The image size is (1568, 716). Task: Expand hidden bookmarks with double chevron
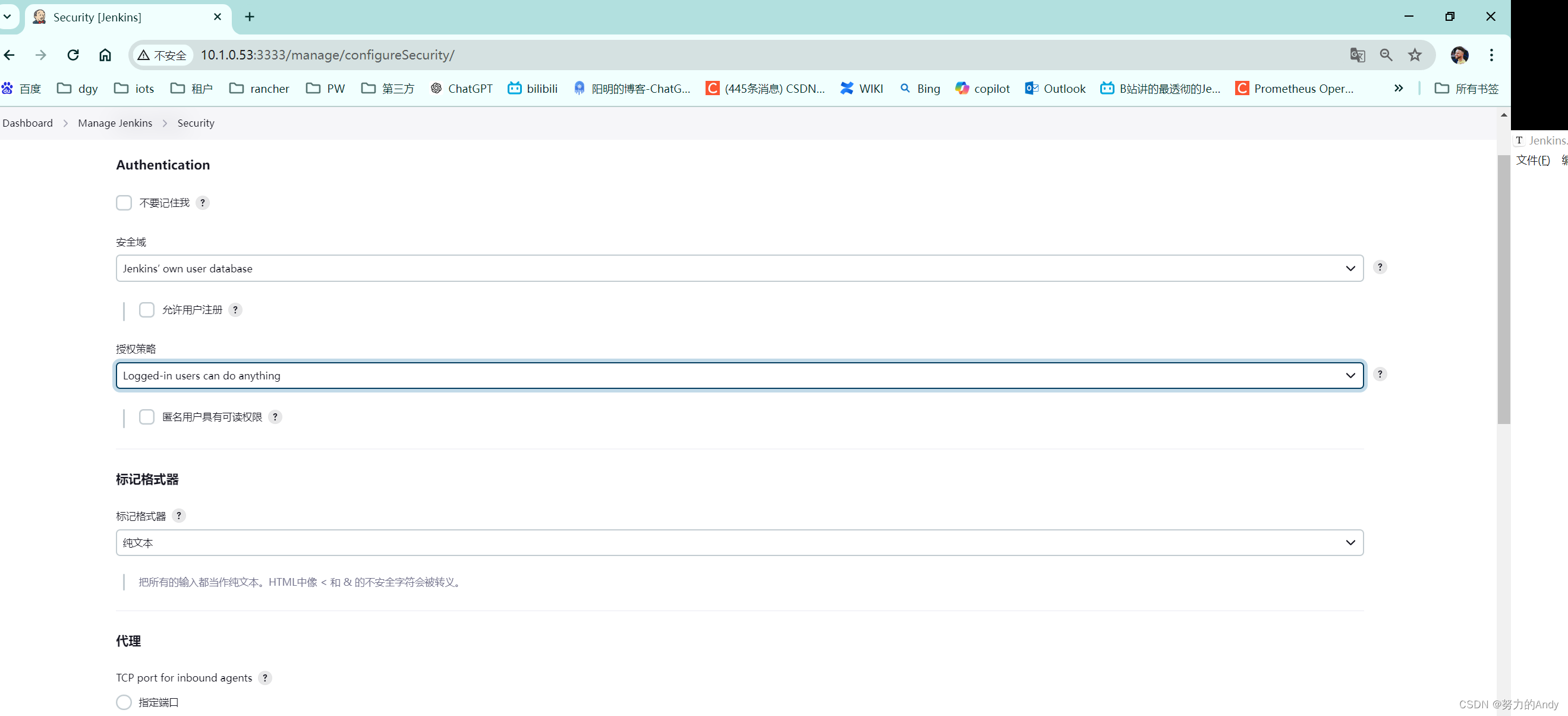1399,88
